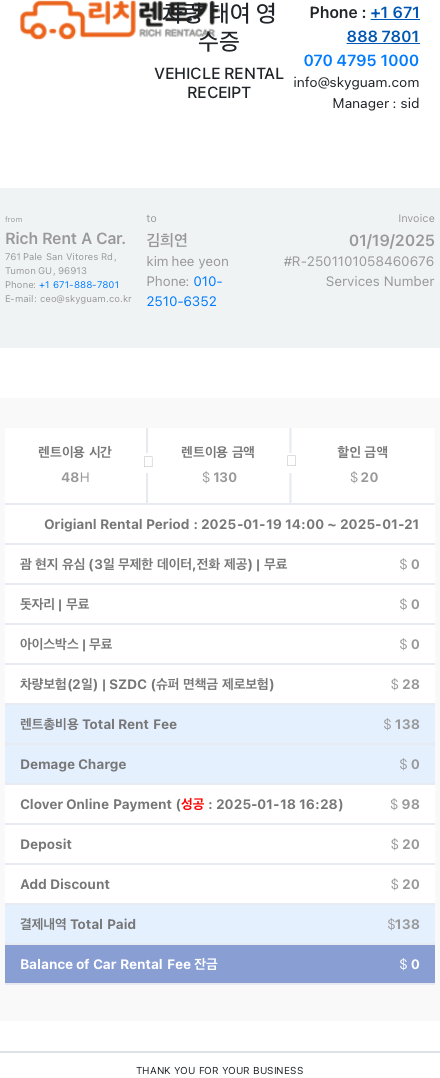Screen dimensions: 440x1078
Task: Click the VEHICLE RENTAL RECEIPT heading
Action: [x=219, y=83]
